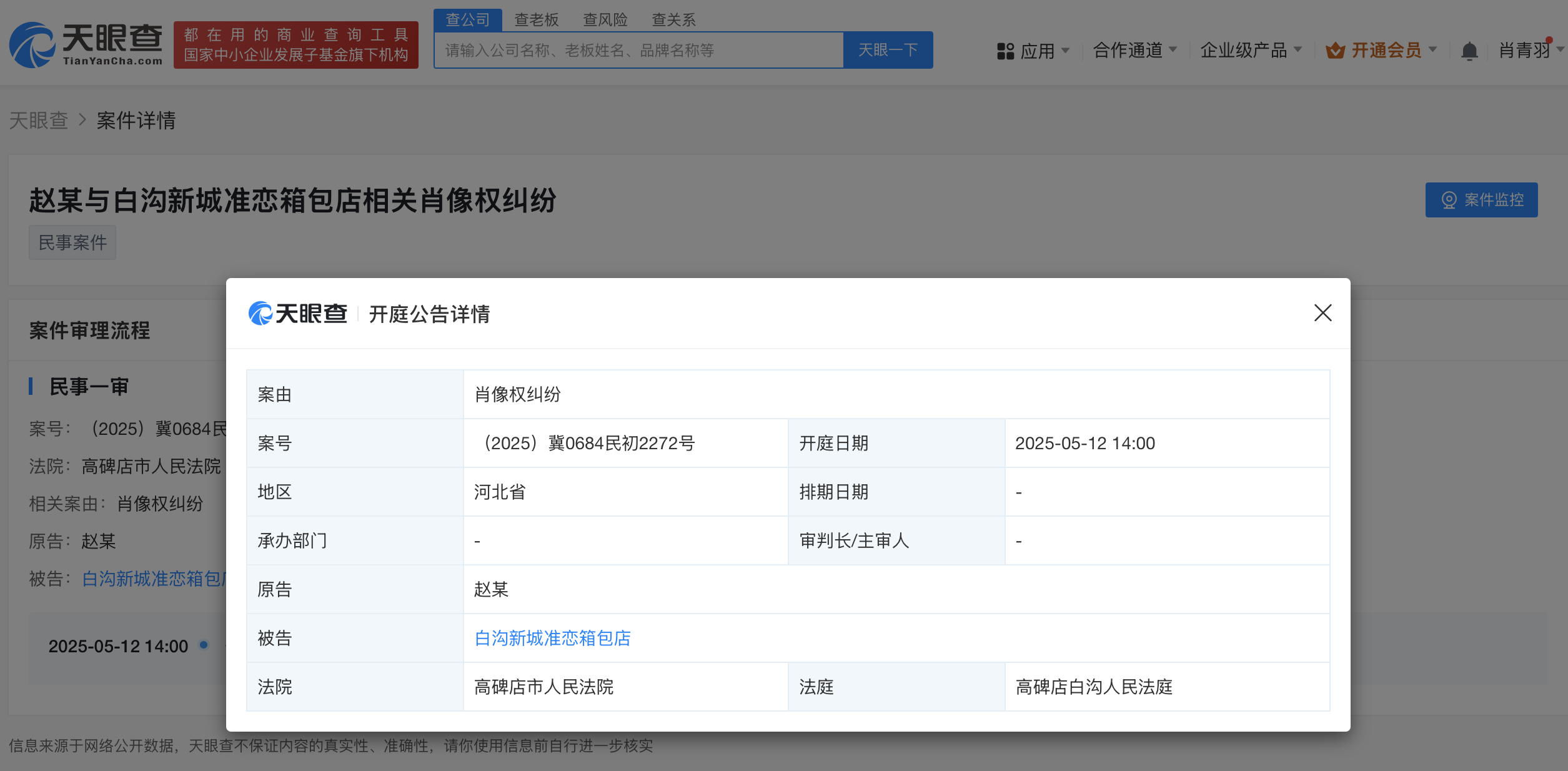Switch to the 查风险 search tab
The image size is (1568, 771).
coord(605,20)
